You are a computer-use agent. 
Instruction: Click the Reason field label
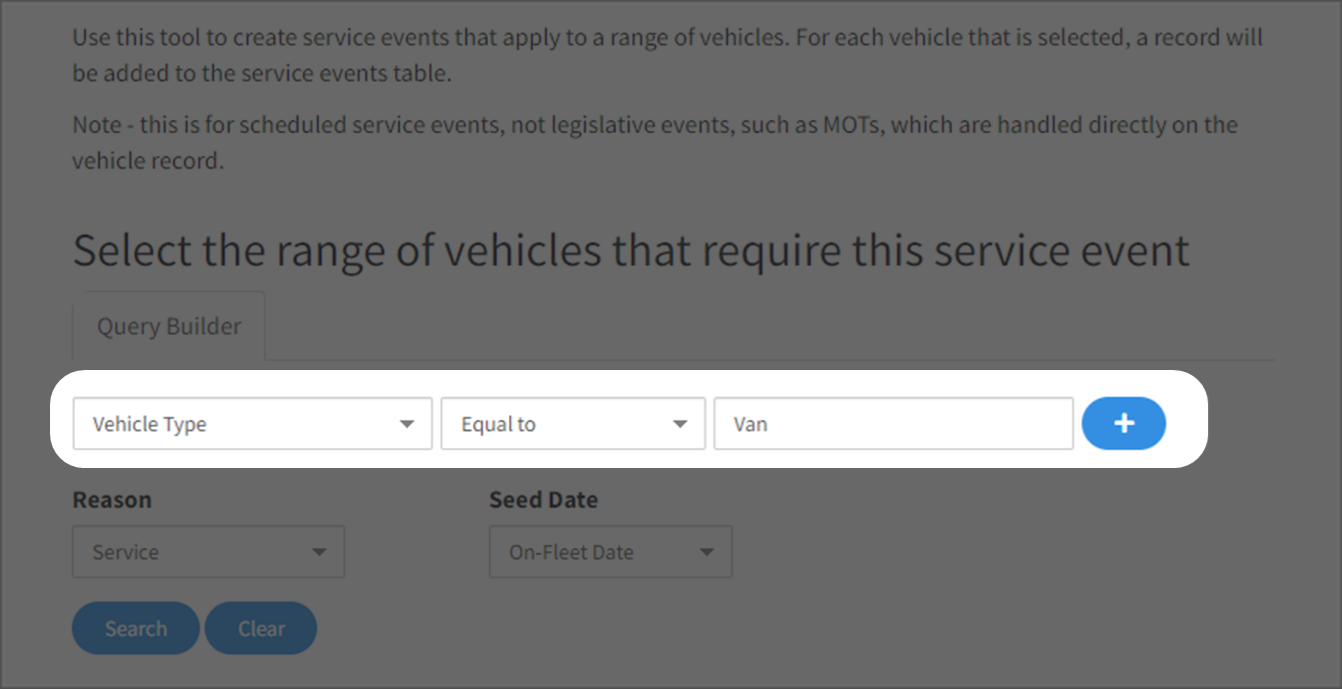click(x=112, y=500)
